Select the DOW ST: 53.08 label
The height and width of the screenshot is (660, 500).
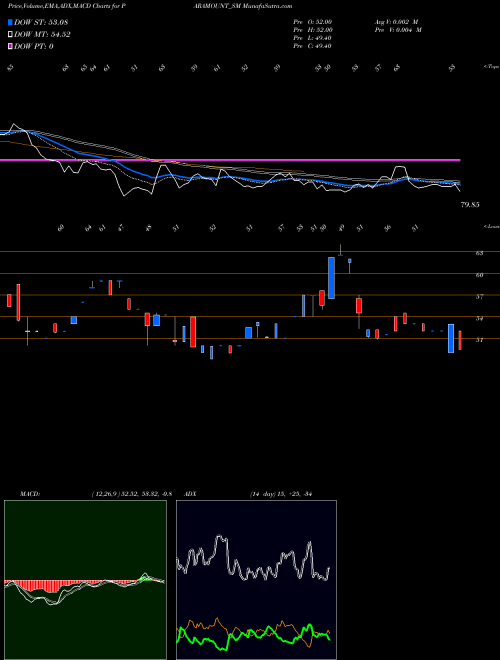[x=41, y=22]
